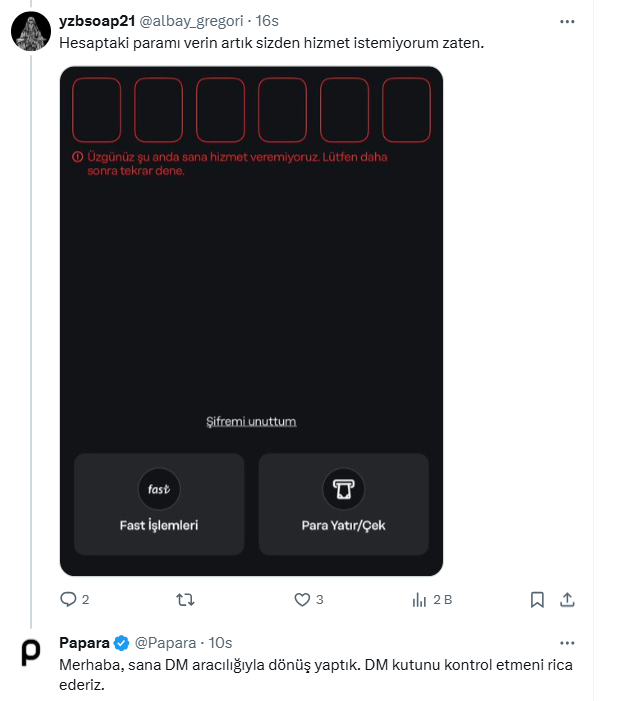623x701 pixels.
Task: Open the @albay_gregori handle link
Action: (191, 21)
